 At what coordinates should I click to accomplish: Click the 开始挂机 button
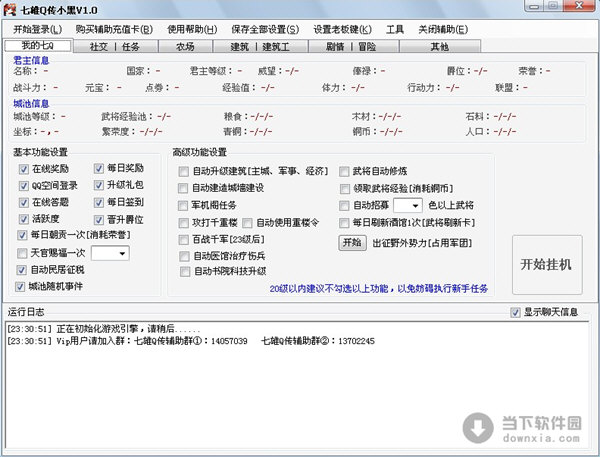point(546,265)
